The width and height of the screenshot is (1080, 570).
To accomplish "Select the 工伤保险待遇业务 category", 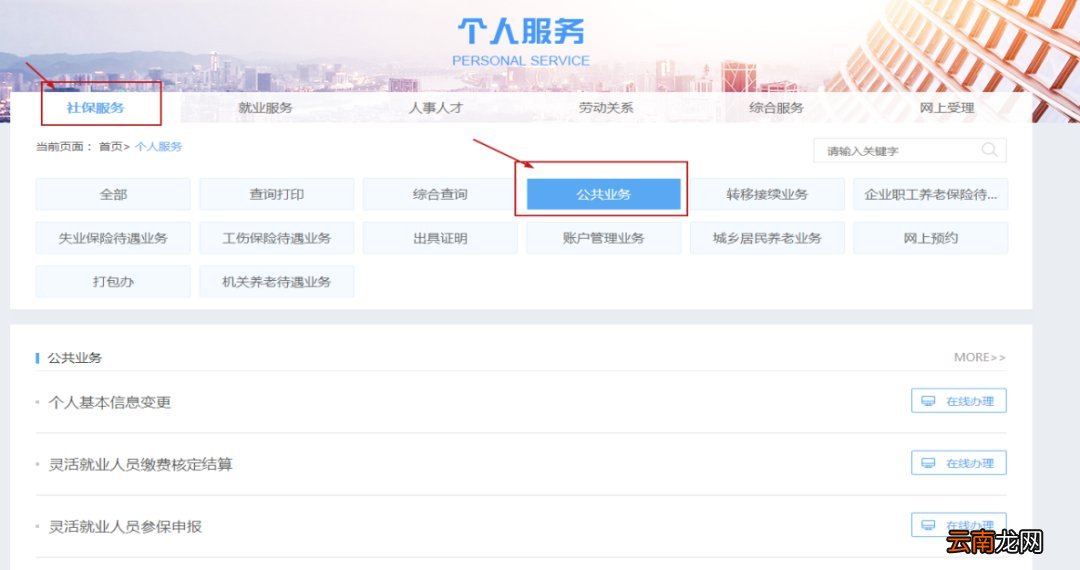I will click(276, 238).
